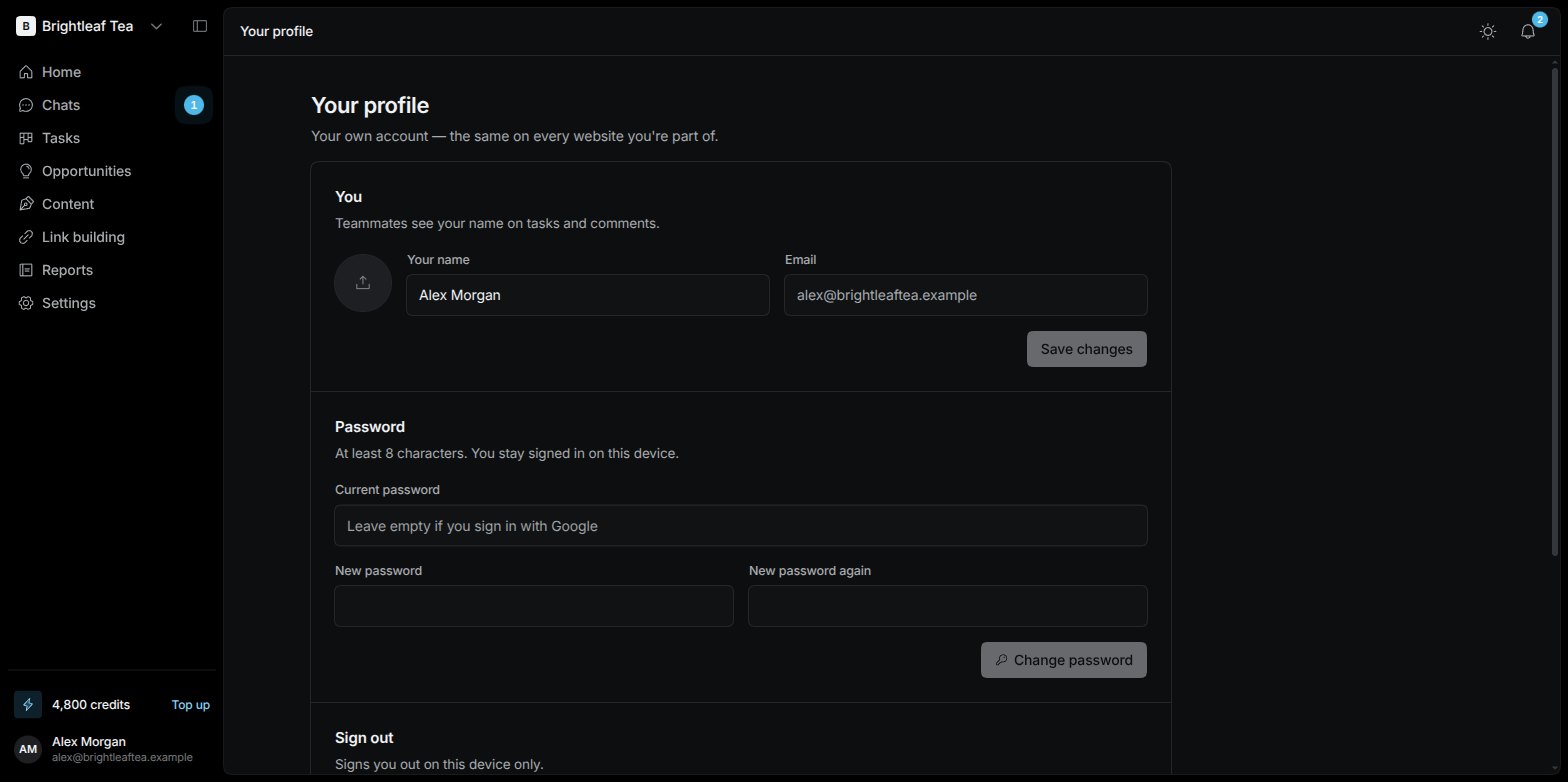Open the Settings menu label
Screen dimensions: 1568x782
69,303
